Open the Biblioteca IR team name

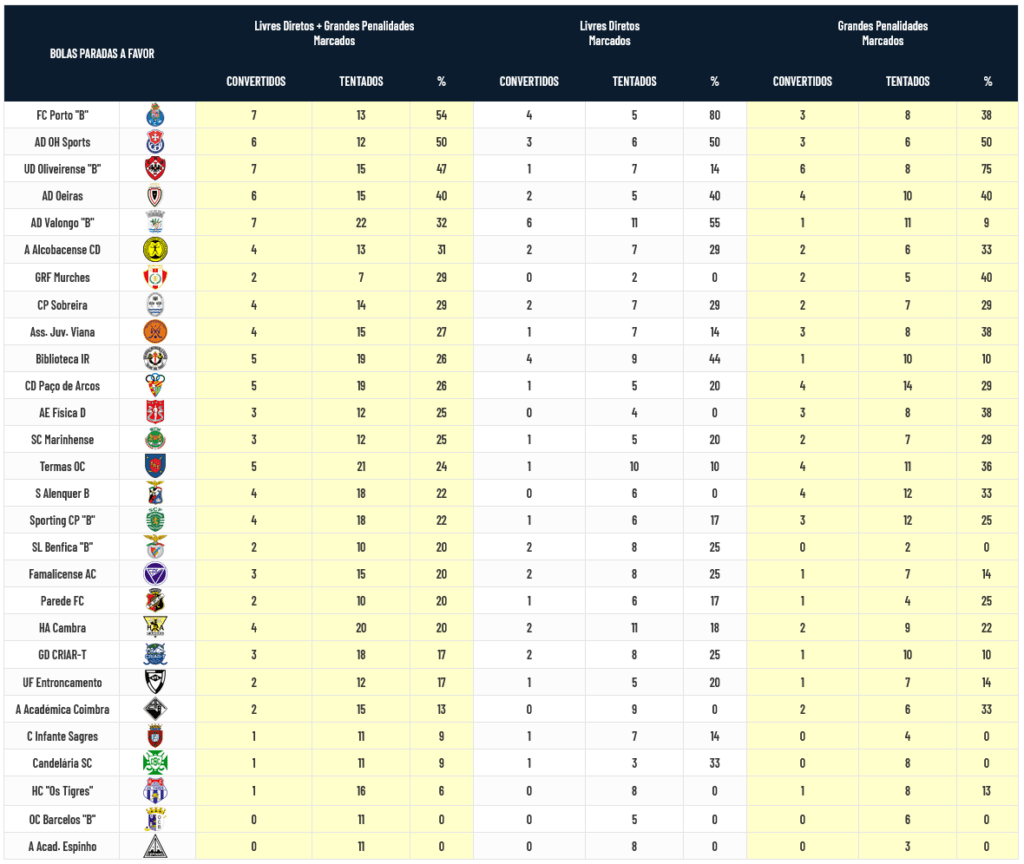[x=62, y=358]
